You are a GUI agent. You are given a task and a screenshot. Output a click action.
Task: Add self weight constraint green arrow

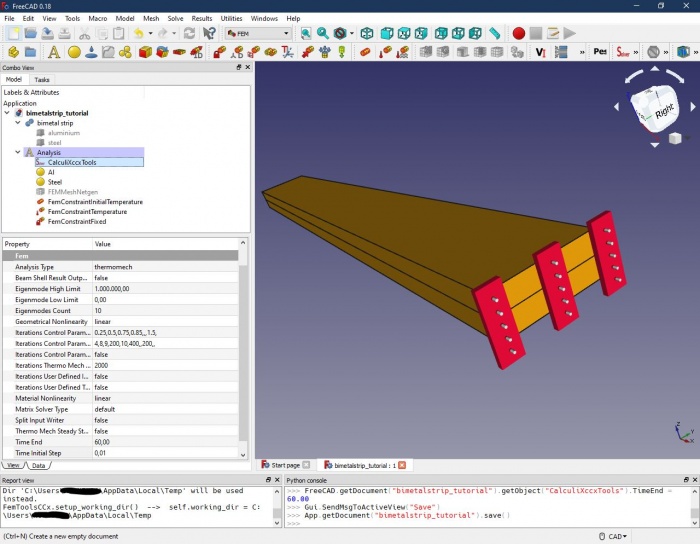[x=342, y=52]
